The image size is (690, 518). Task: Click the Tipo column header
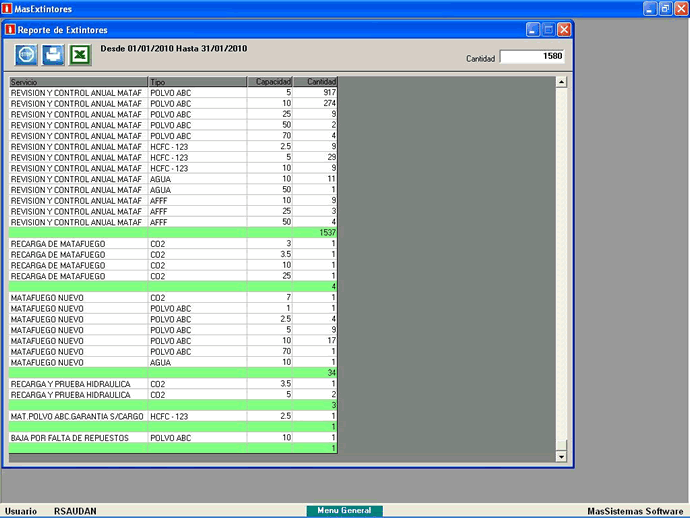pos(197,82)
